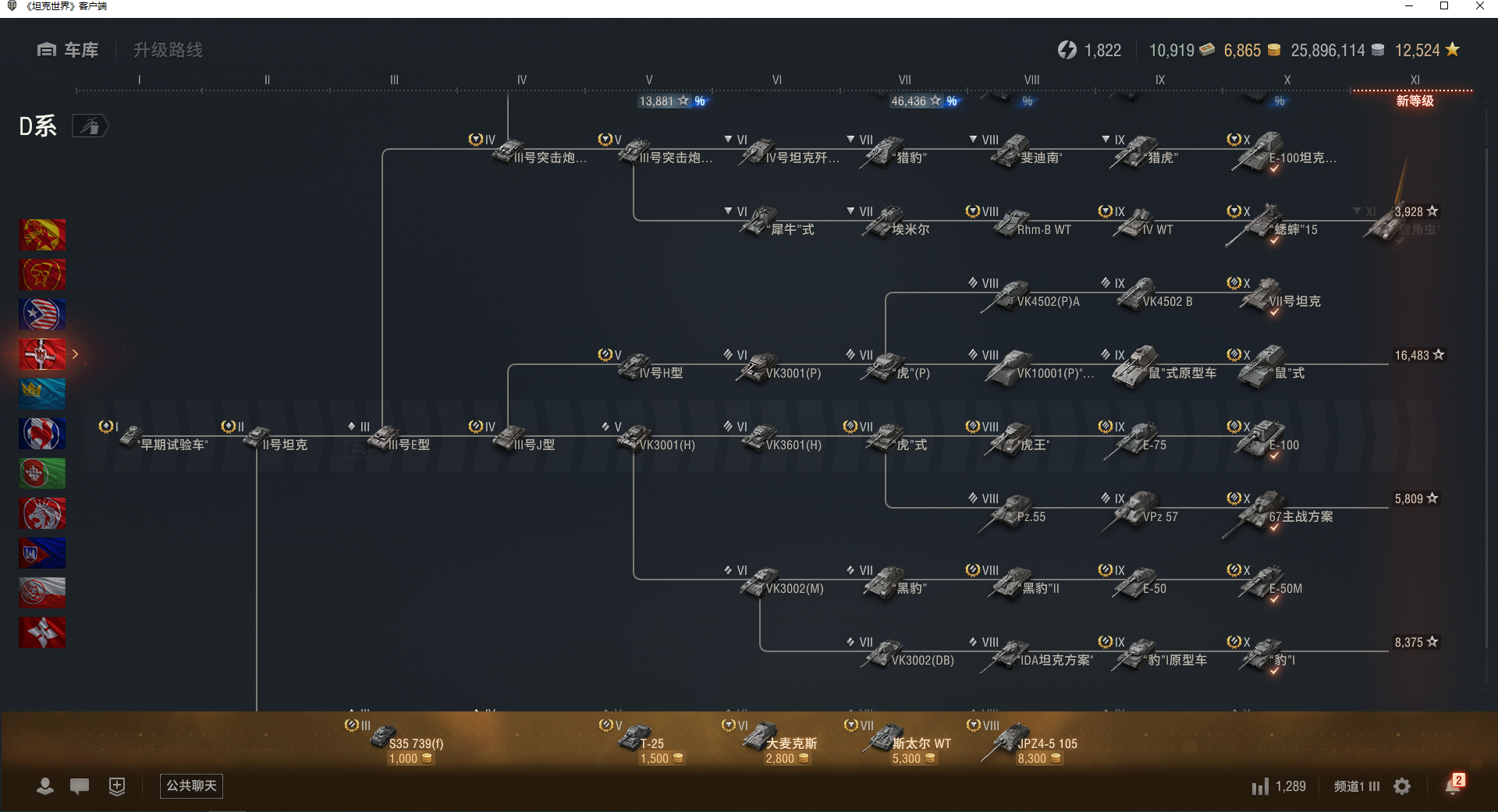Open the settings gear icon at bottom right
Image resolution: width=1498 pixels, height=812 pixels.
point(1402,786)
